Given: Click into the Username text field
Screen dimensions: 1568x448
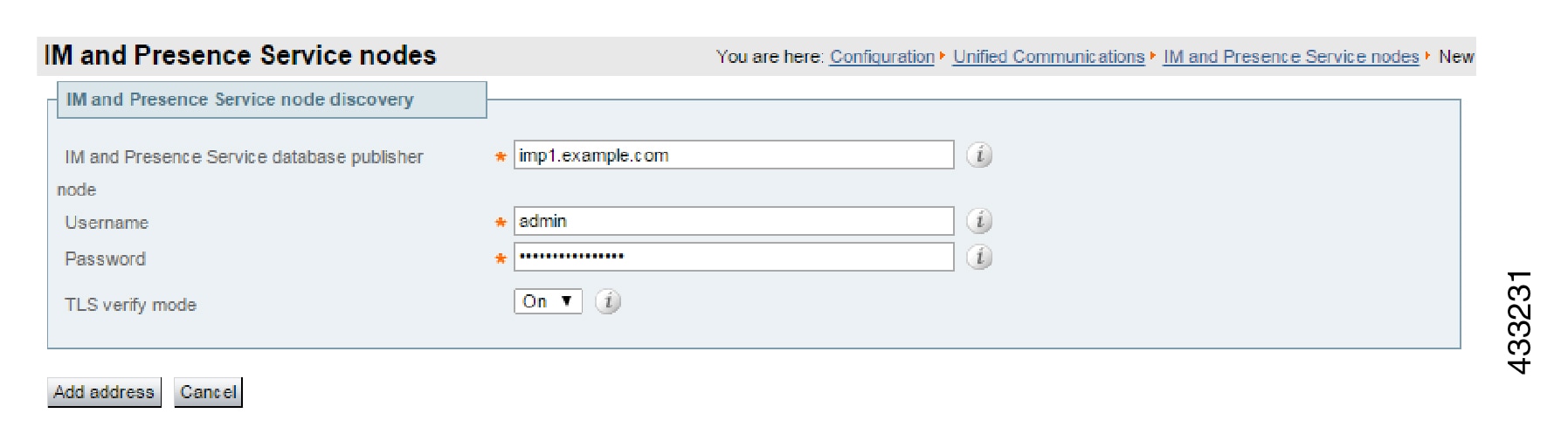Looking at the screenshot, I should pyautogui.click(x=733, y=221).
